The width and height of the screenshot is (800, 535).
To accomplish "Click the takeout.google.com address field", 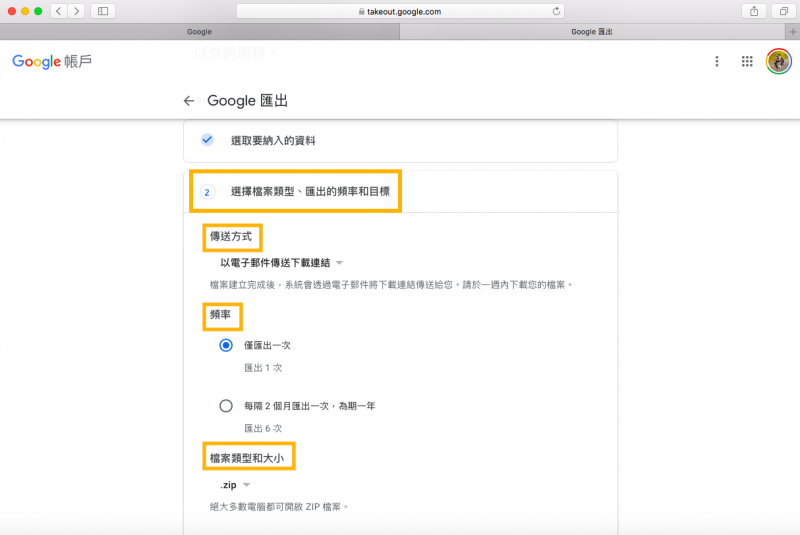I will (400, 11).
